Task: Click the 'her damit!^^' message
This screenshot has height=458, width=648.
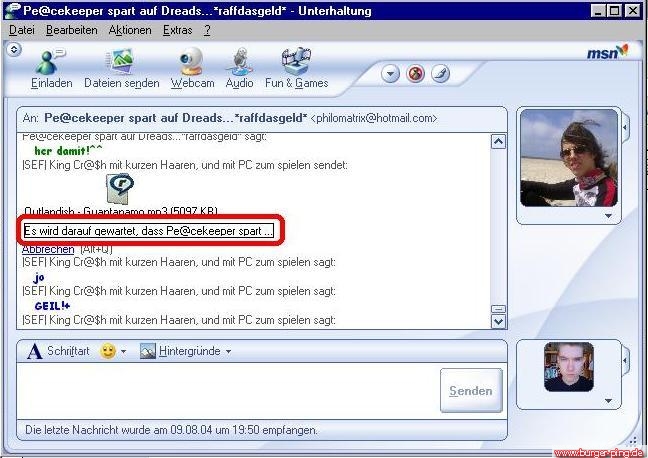Action: pos(68,150)
